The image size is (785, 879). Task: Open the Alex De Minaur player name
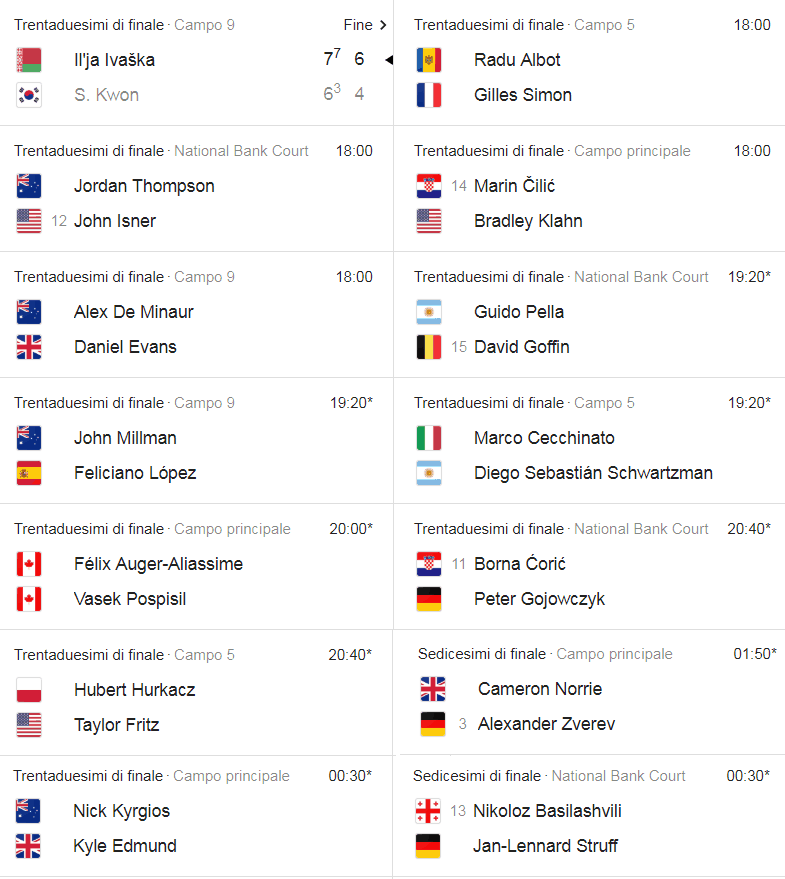pos(133,312)
